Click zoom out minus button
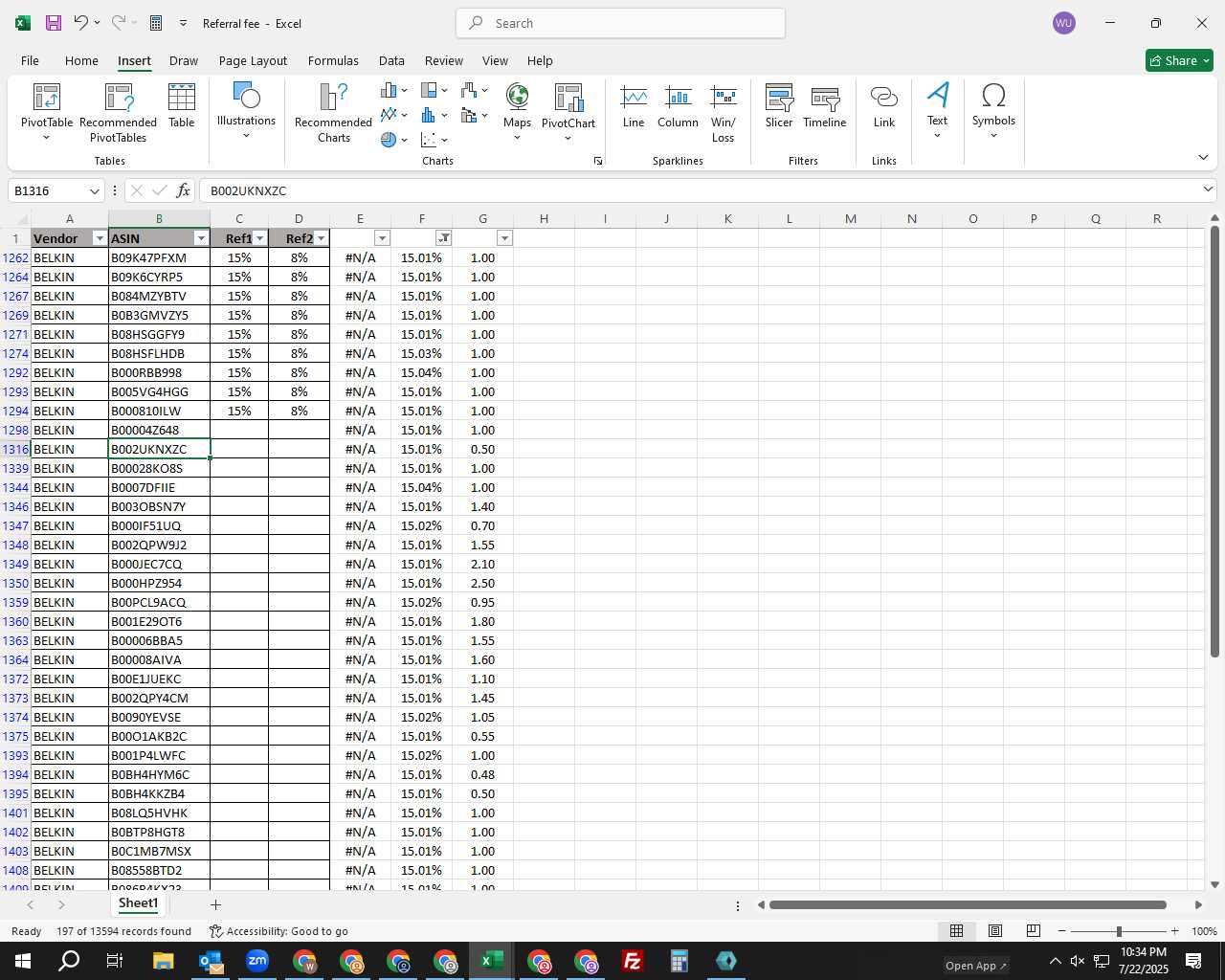The width and height of the screenshot is (1225, 980). pyautogui.click(x=1062, y=931)
